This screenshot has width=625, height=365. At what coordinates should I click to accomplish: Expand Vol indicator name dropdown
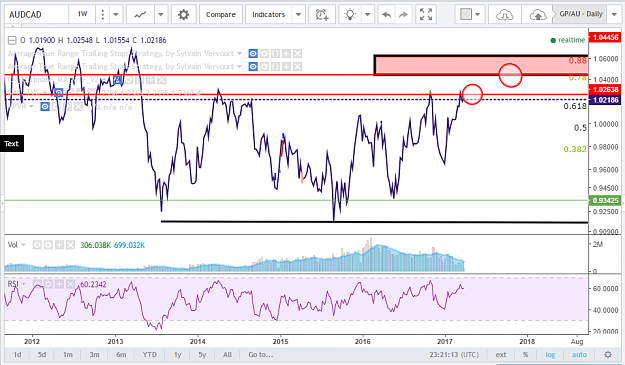[x=24, y=245]
